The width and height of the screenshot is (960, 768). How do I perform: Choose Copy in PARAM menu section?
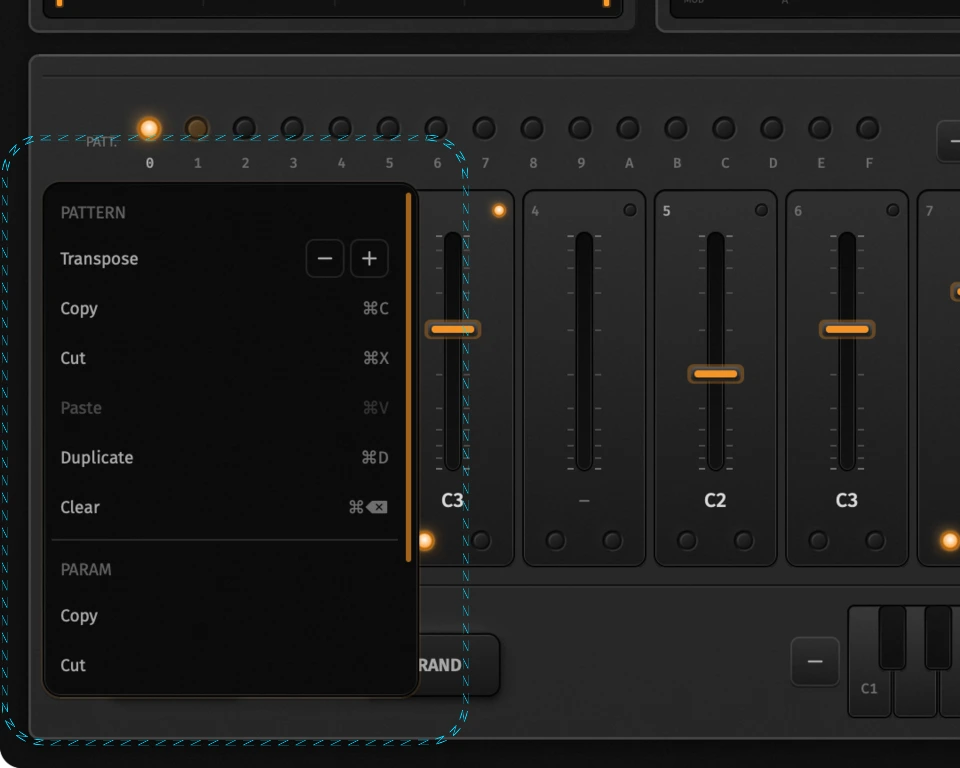point(225,616)
